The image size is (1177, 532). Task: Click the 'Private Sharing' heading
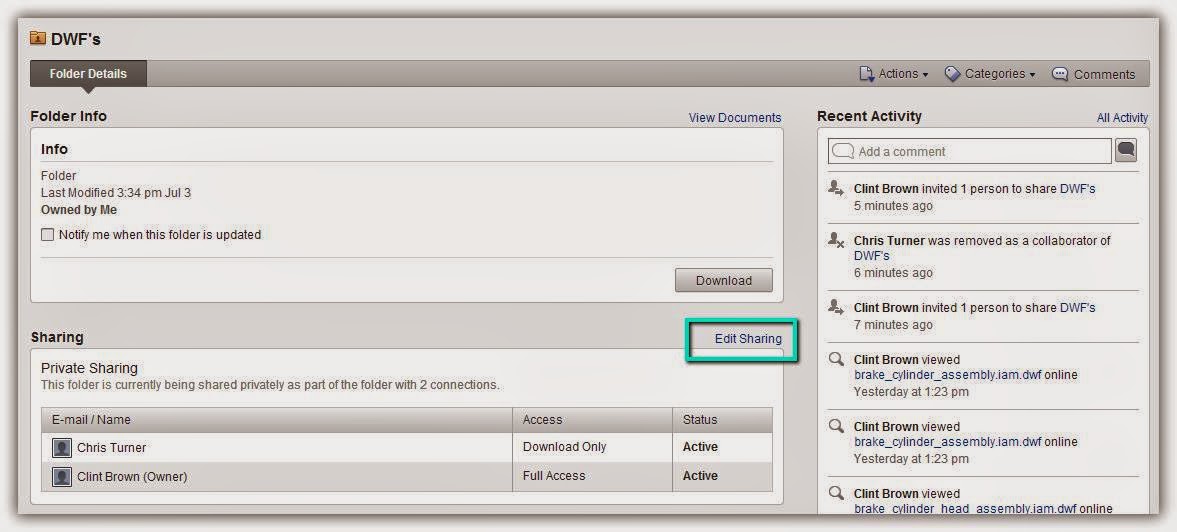(x=89, y=368)
